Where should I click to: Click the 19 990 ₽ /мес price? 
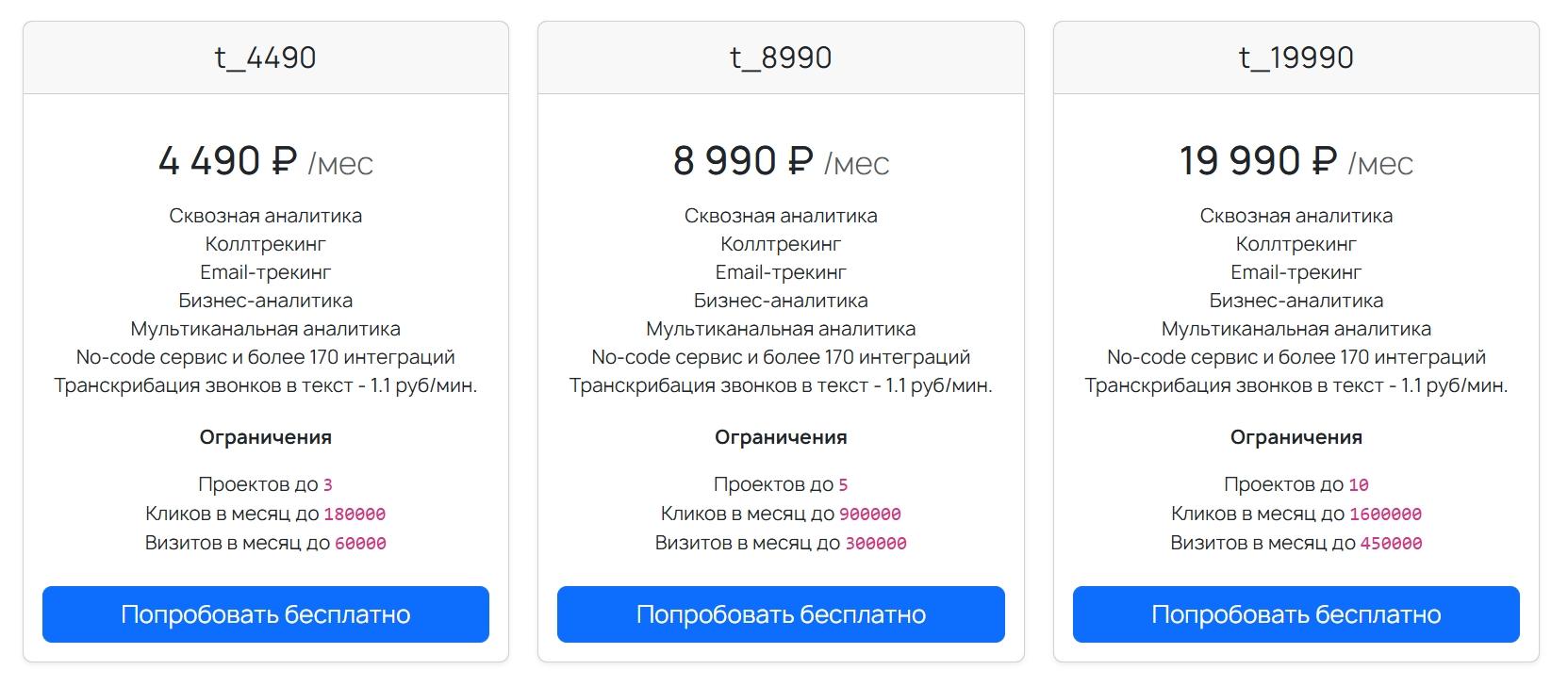[x=1296, y=161]
